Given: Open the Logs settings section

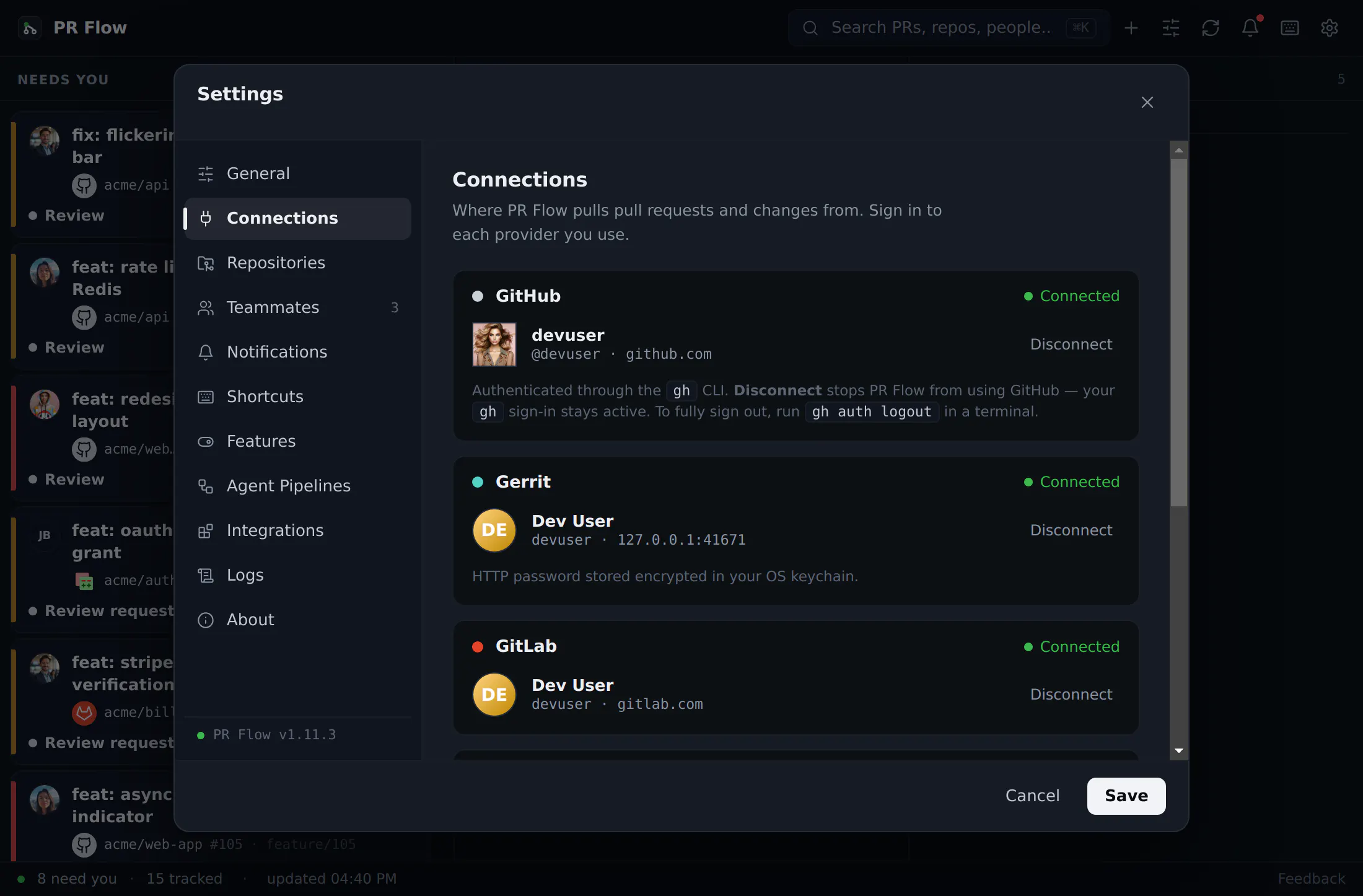Looking at the screenshot, I should [x=297, y=575].
